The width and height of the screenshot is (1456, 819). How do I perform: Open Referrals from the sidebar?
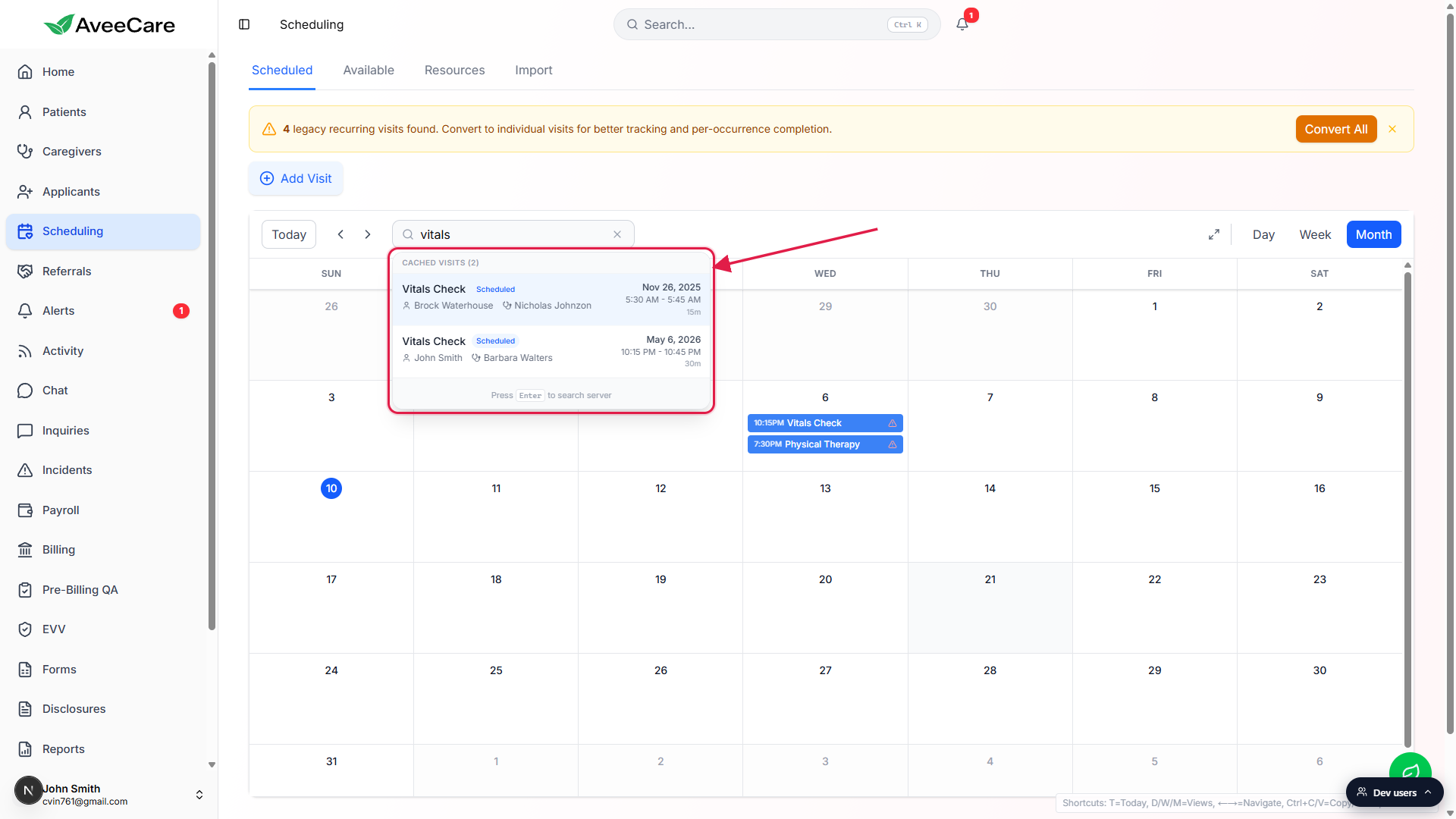103,271
